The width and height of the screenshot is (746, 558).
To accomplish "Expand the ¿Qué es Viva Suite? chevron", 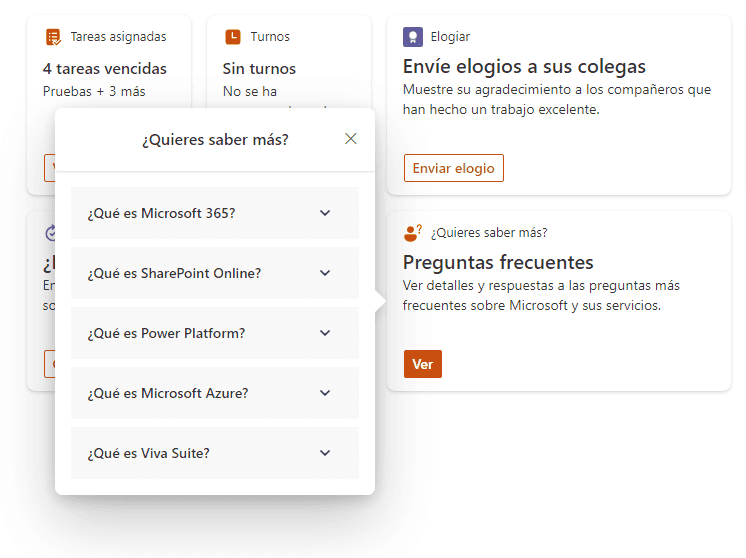I will [x=325, y=452].
